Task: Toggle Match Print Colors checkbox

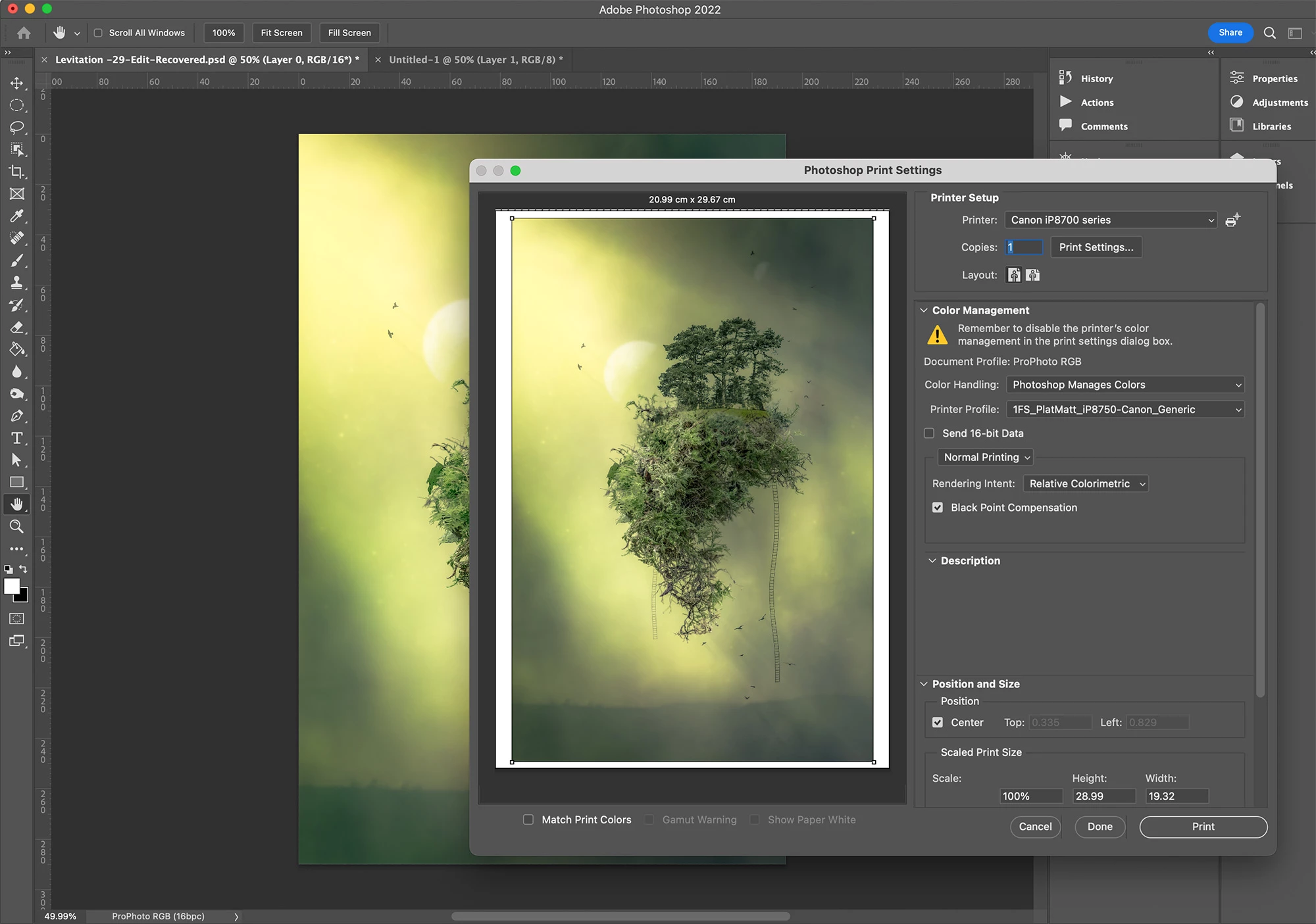Action: (x=528, y=819)
